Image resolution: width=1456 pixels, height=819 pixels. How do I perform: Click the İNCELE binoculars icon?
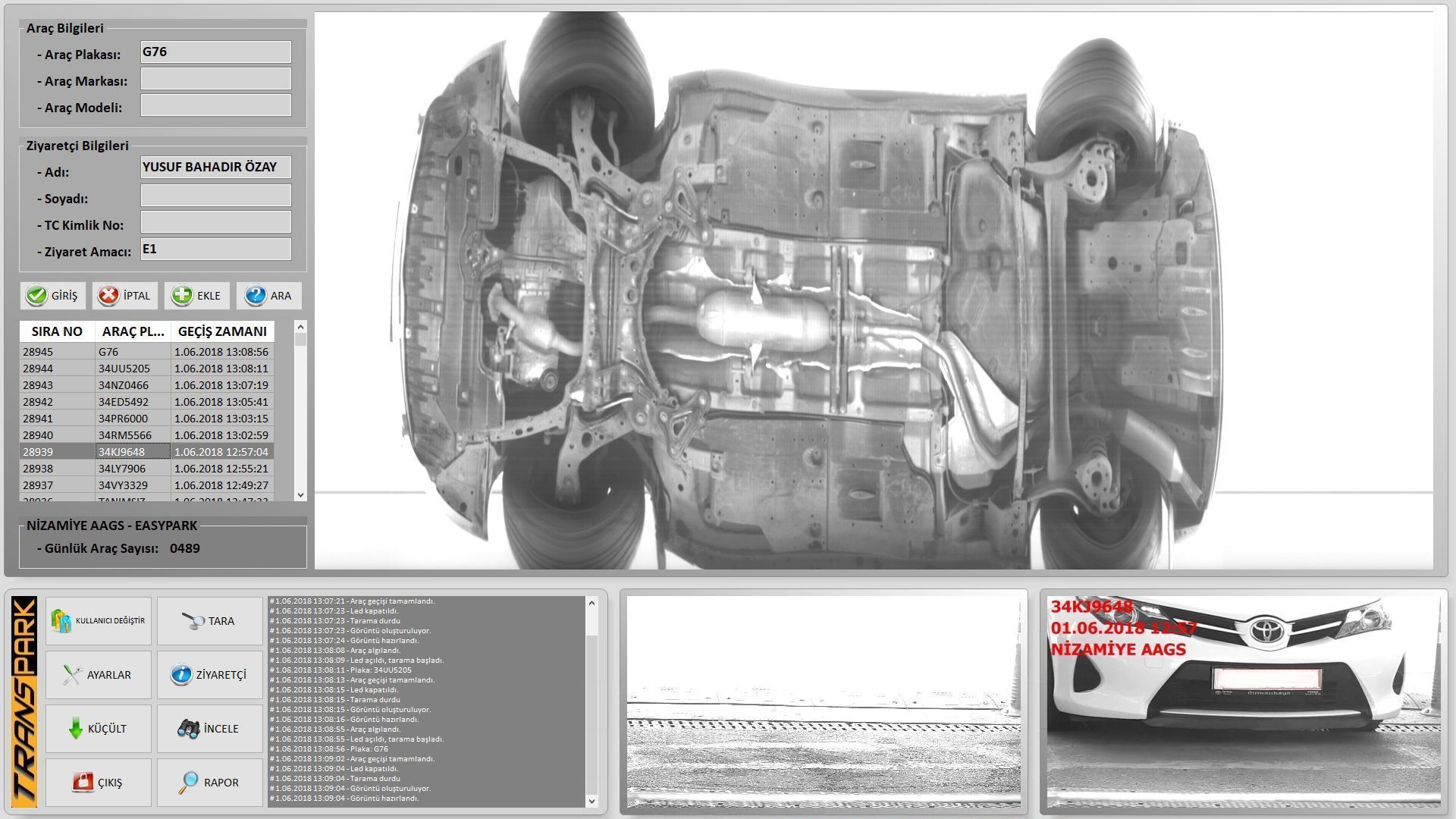pyautogui.click(x=188, y=729)
